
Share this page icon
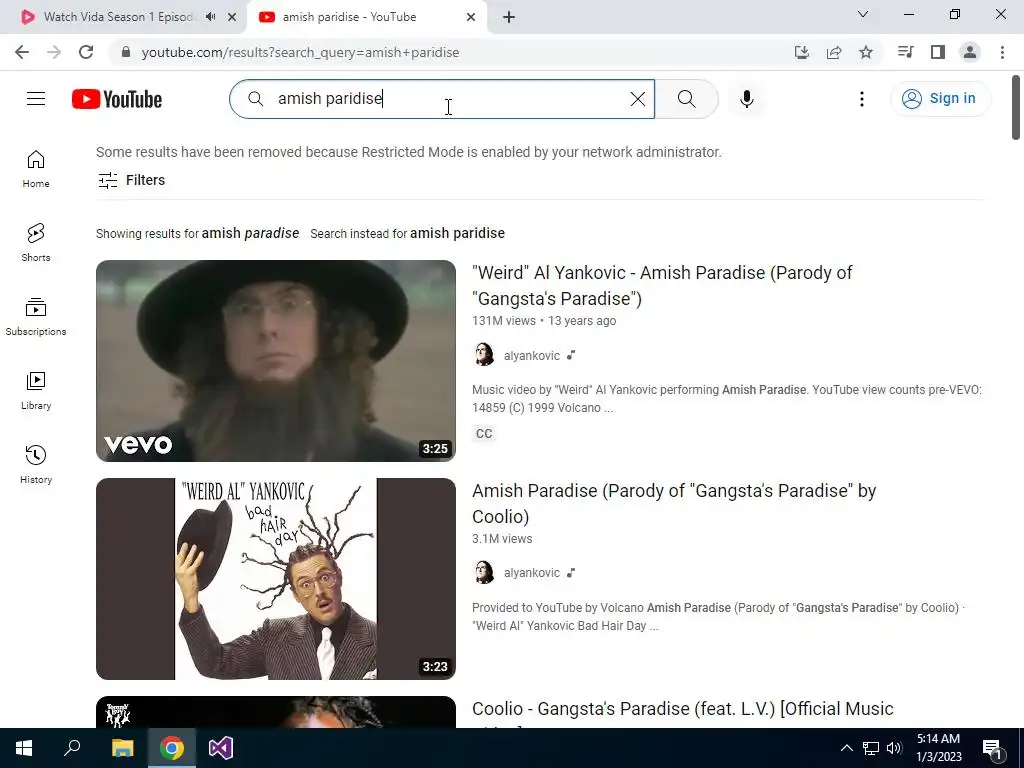[834, 52]
